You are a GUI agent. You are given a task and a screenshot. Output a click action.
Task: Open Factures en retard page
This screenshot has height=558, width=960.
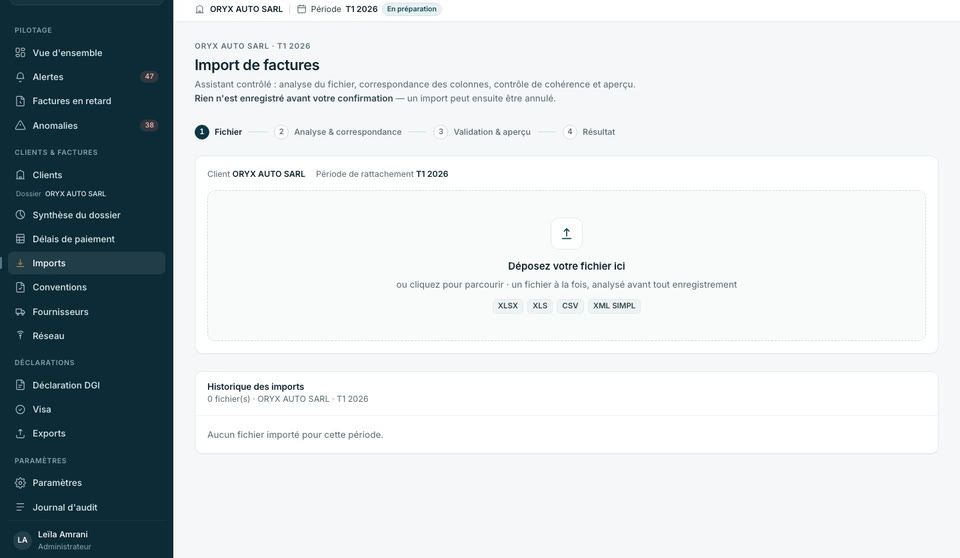click(86, 101)
